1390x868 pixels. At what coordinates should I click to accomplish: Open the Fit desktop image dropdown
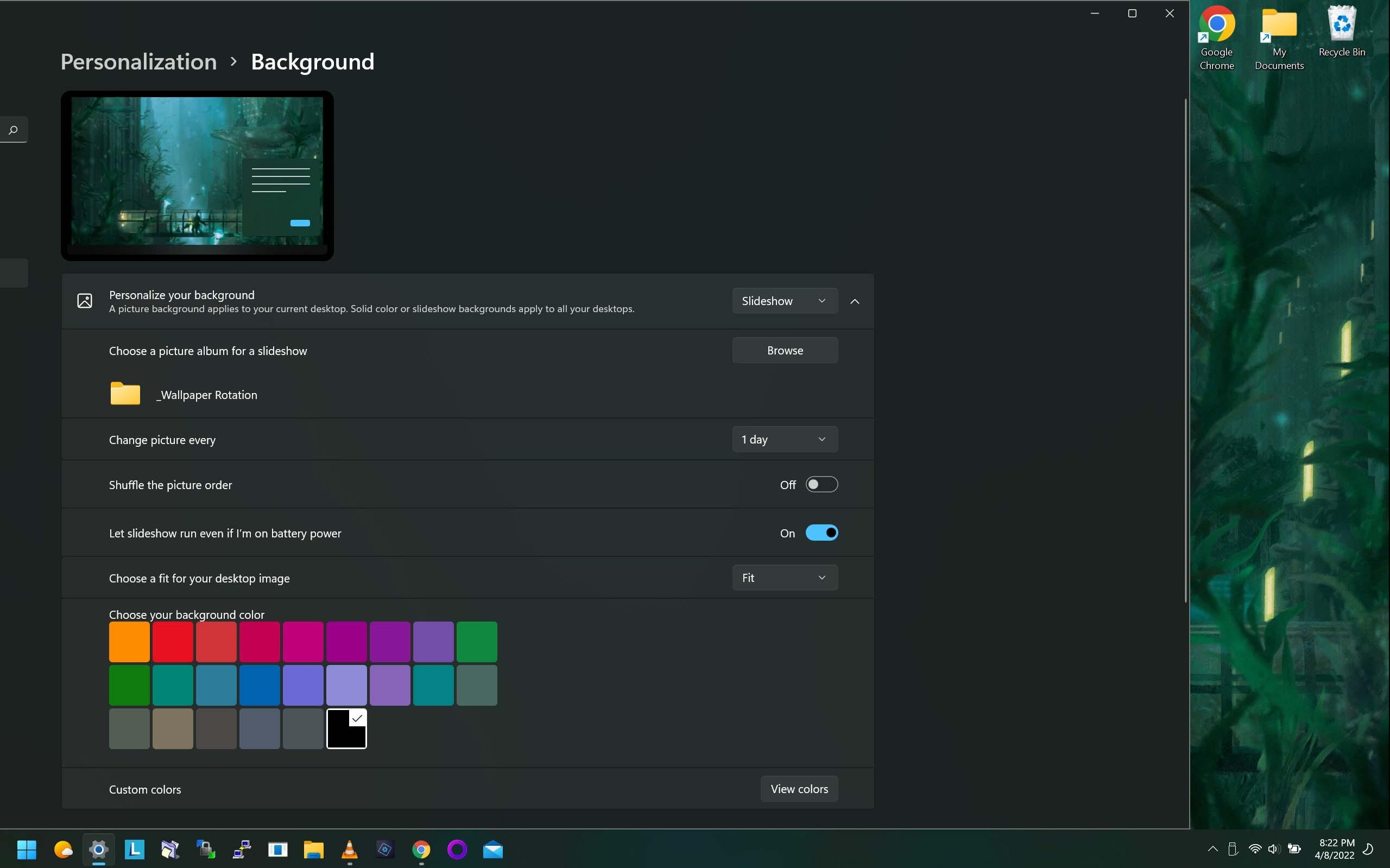tap(785, 578)
